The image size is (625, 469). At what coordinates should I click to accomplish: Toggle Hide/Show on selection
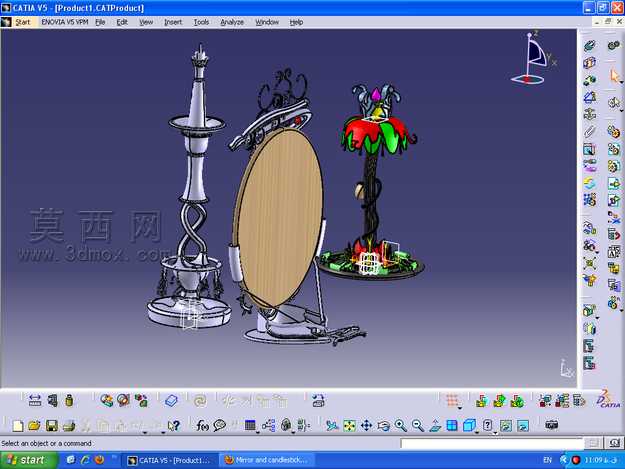pyautogui.click(x=505, y=426)
